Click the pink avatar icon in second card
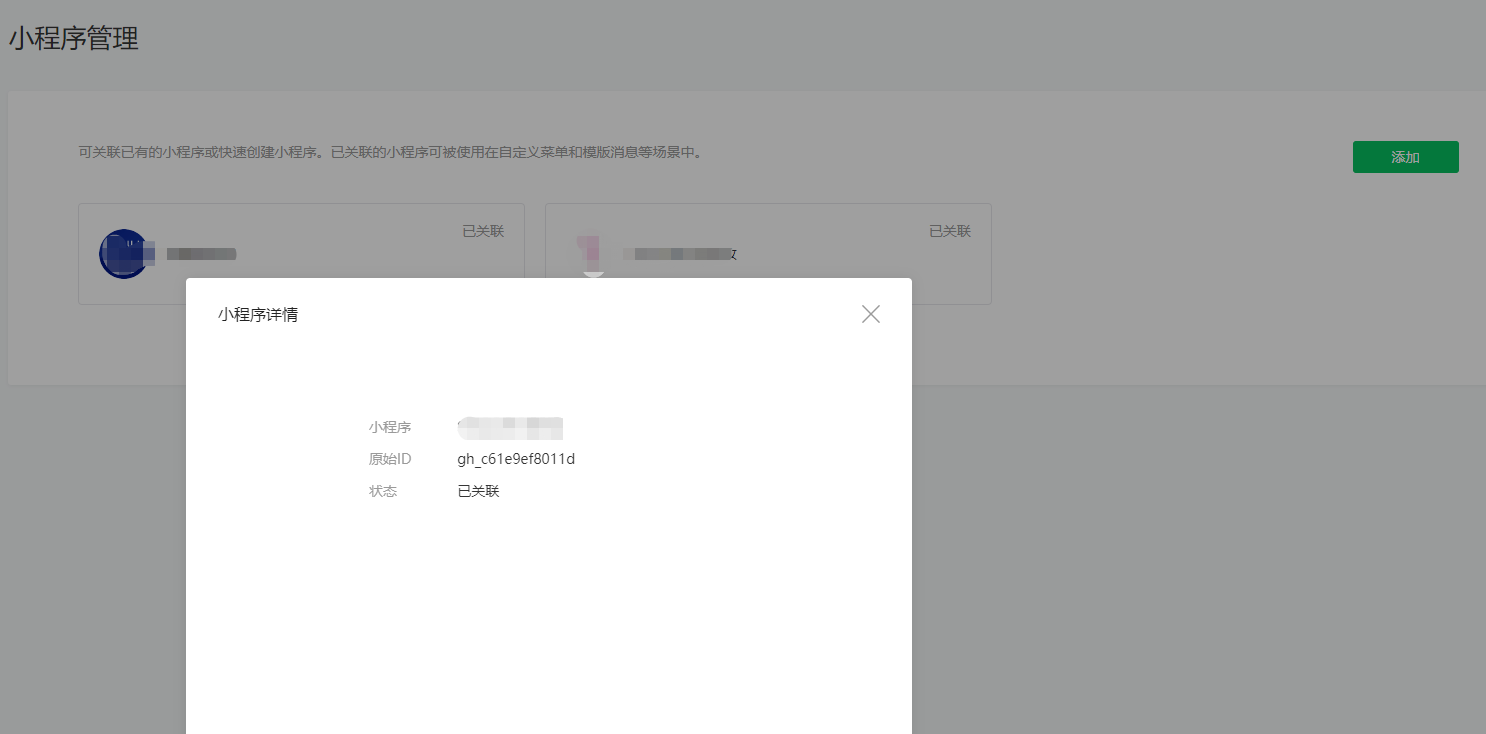The image size is (1486, 734). tap(593, 254)
